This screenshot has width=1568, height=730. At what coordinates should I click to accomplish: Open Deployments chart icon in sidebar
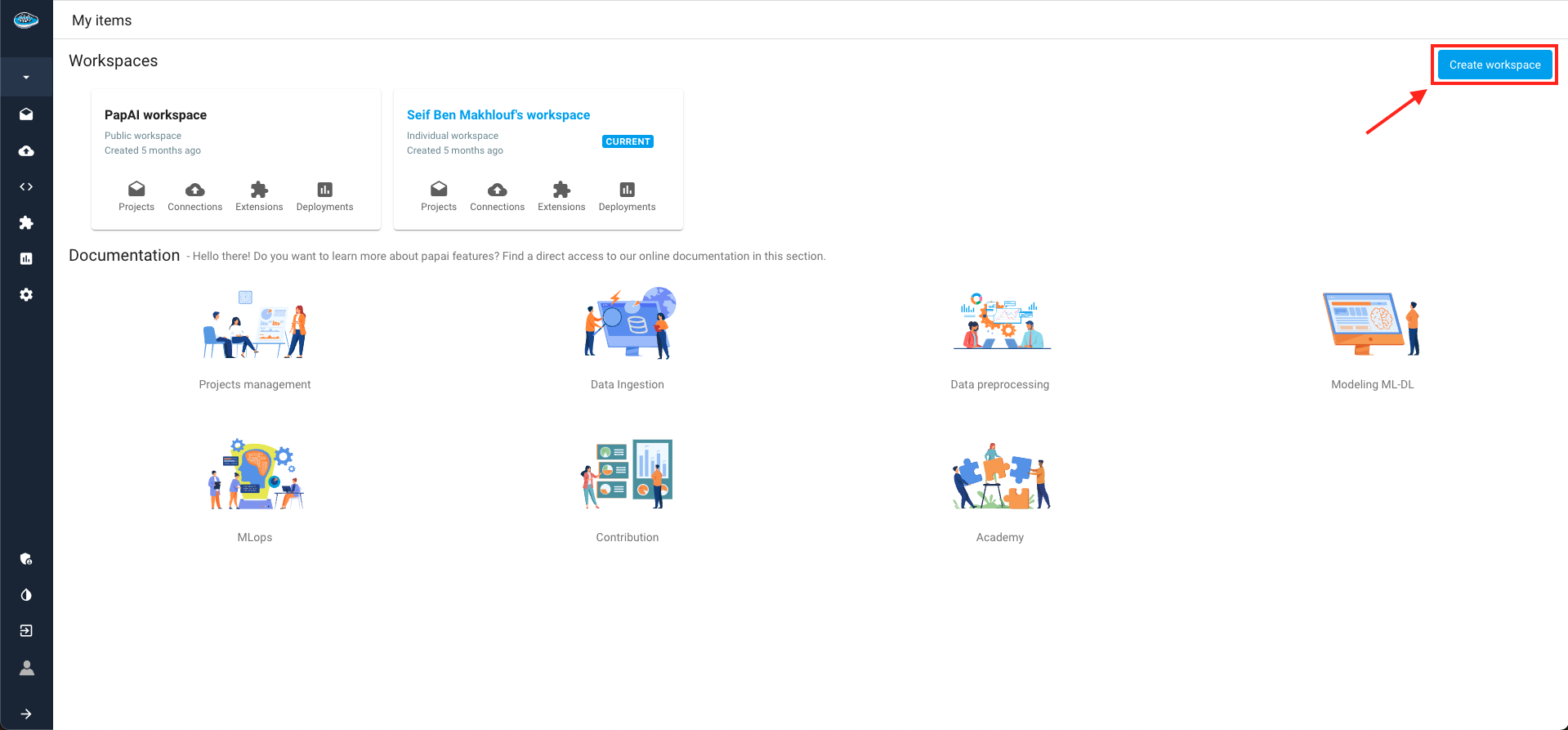pos(26,258)
